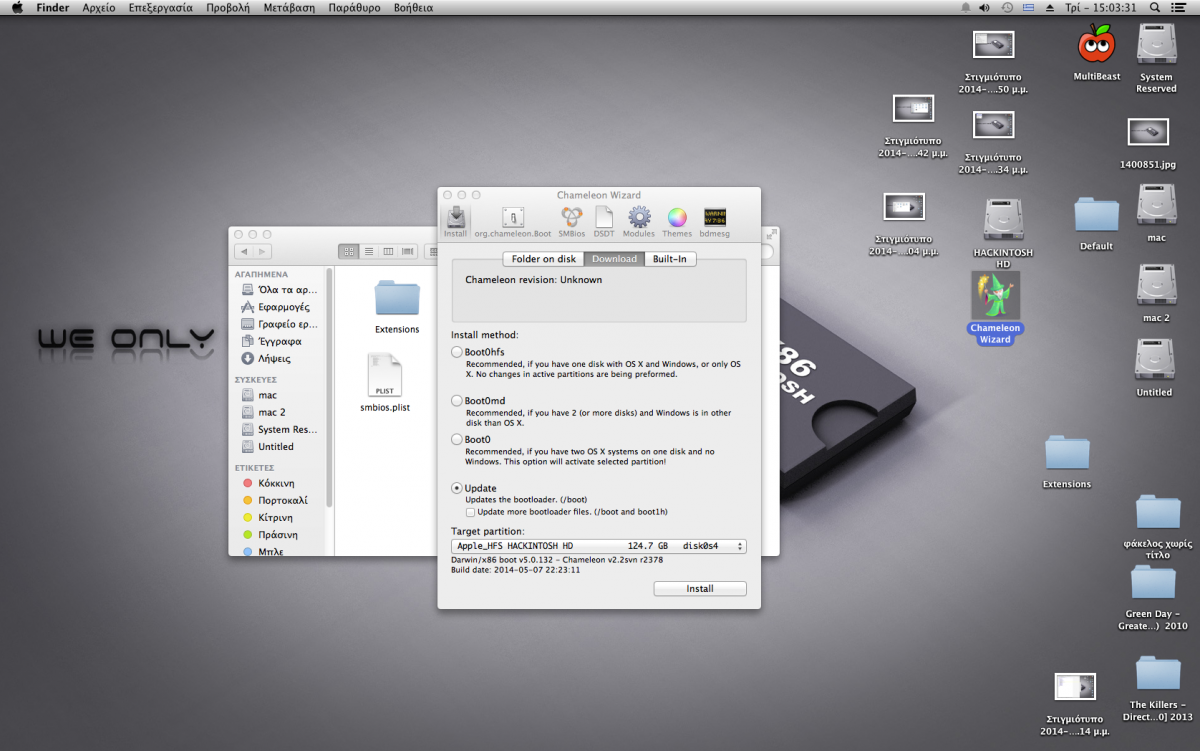Screen dimensions: 1200x751
Task: Click the menu bar clock
Action: [1102, 7]
